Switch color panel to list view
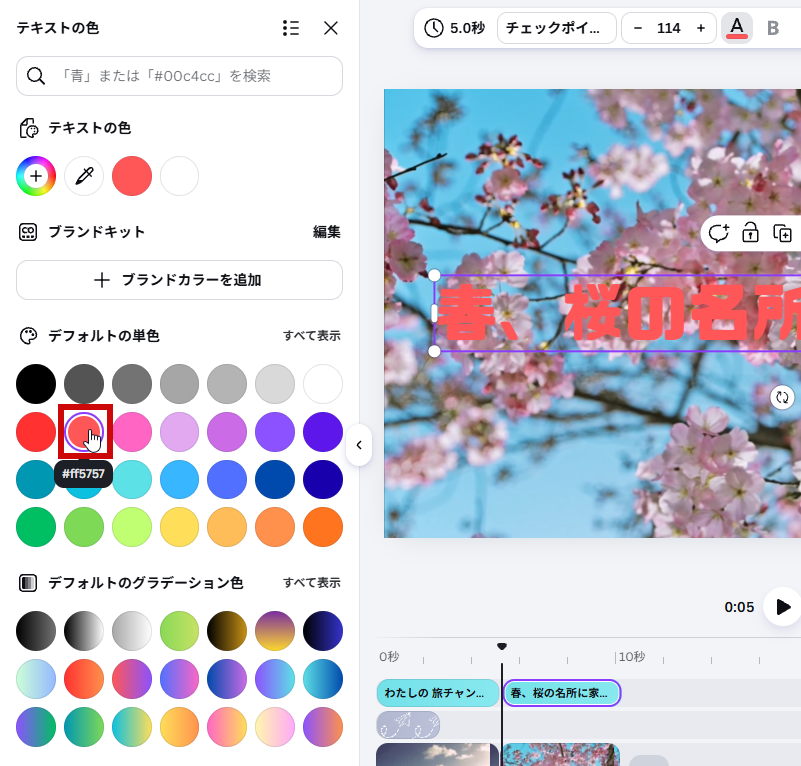This screenshot has width=801, height=766. pyautogui.click(x=291, y=28)
